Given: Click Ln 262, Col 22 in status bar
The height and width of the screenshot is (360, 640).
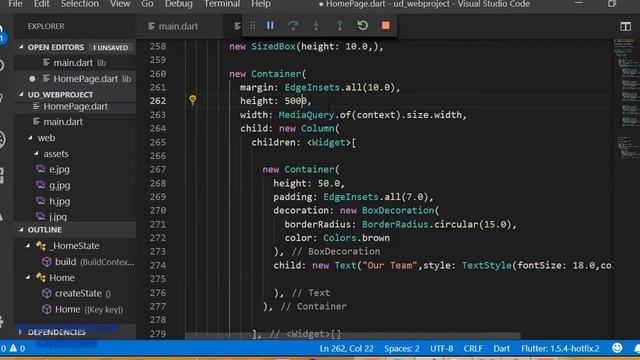Looking at the screenshot, I should click(x=346, y=349).
